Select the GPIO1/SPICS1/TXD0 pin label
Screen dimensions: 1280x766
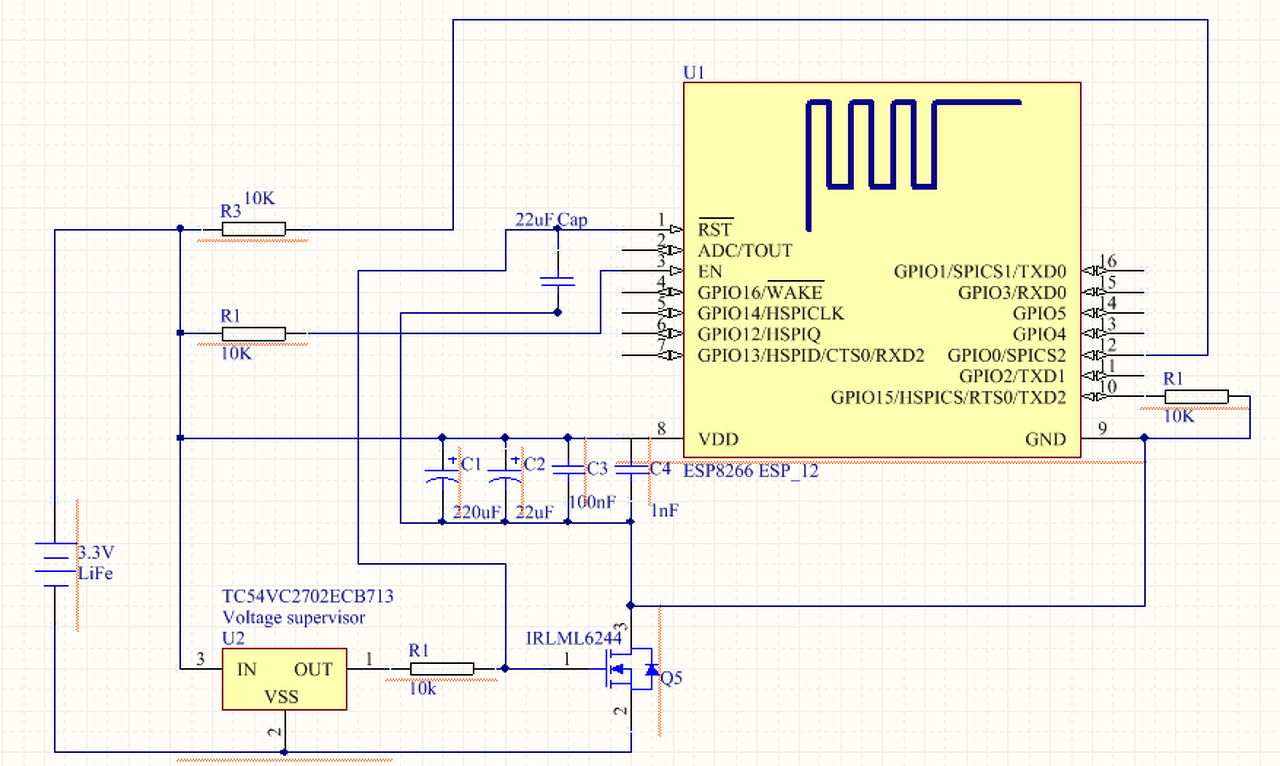tap(980, 271)
